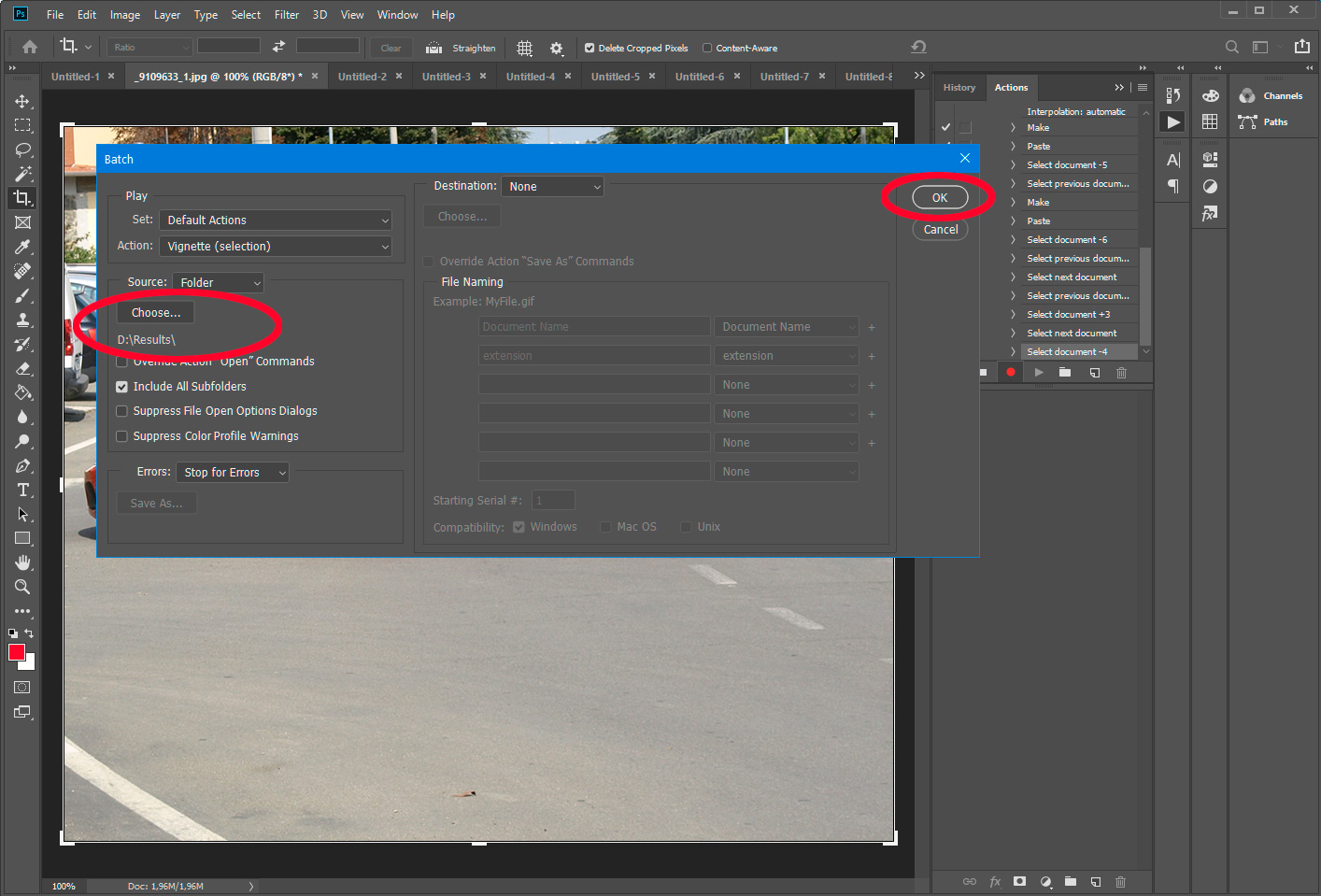Open the Action dropdown showing Vignette (selection)

pyautogui.click(x=276, y=246)
